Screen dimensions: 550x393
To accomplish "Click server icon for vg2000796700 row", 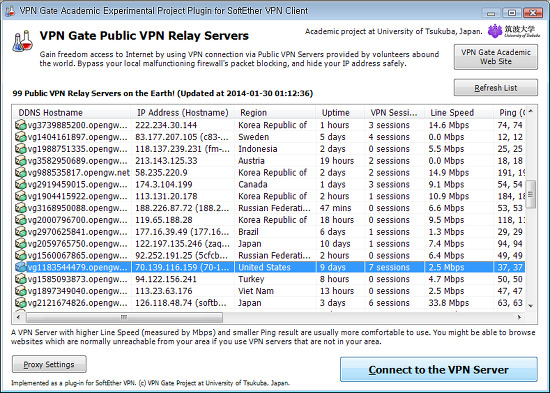I will 21,220.
